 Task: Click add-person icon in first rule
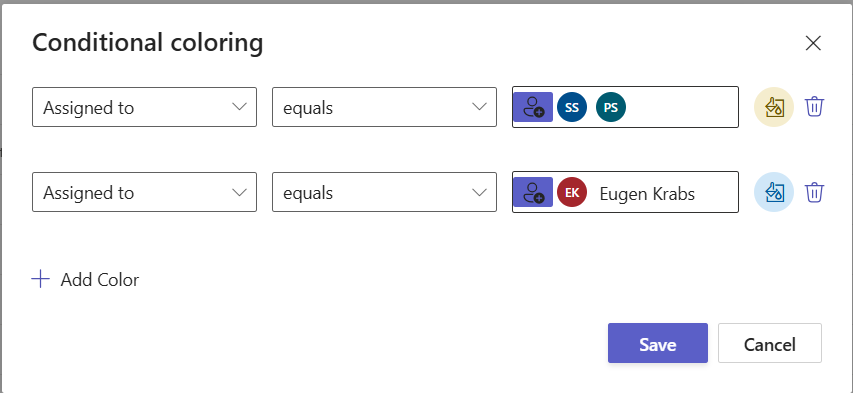(x=533, y=107)
